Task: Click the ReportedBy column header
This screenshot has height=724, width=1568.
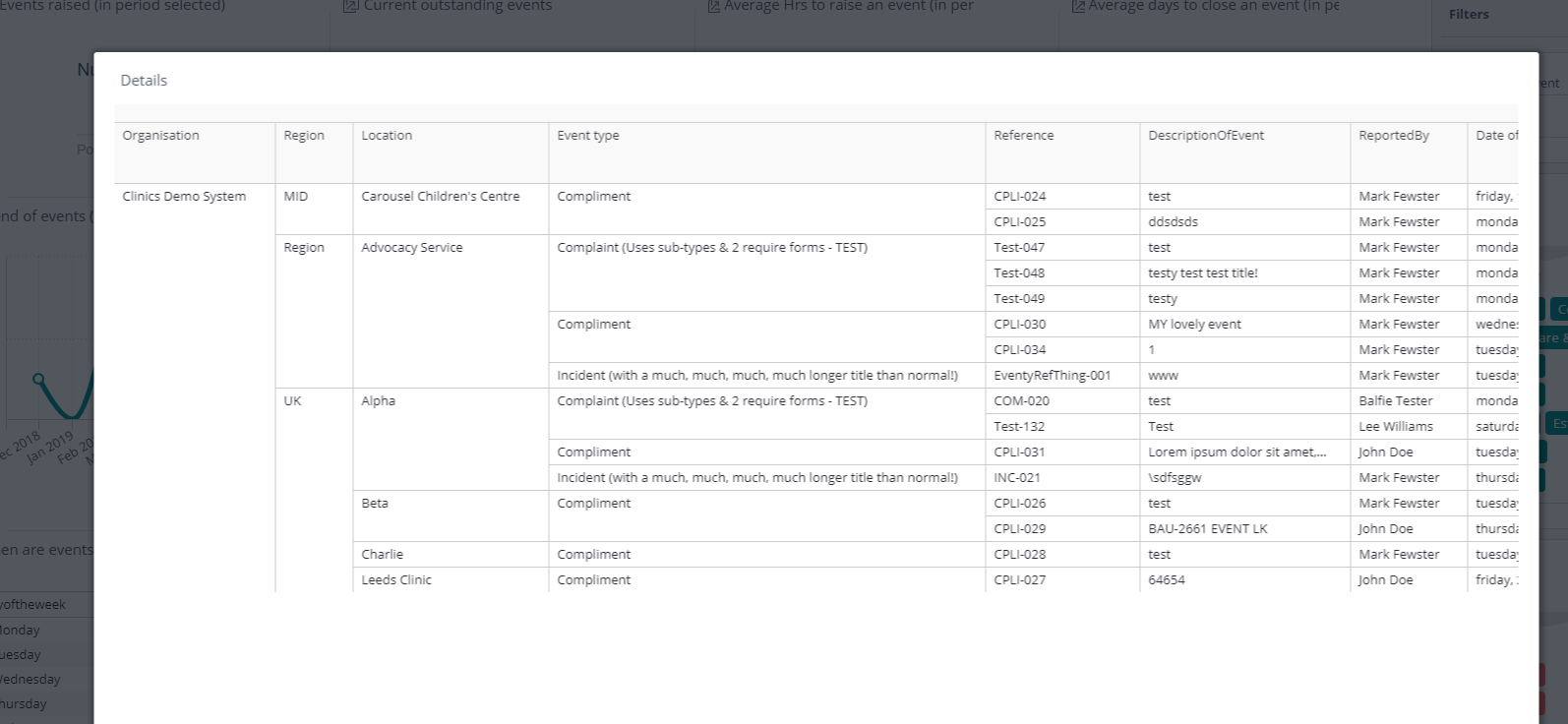Action: click(x=1409, y=152)
